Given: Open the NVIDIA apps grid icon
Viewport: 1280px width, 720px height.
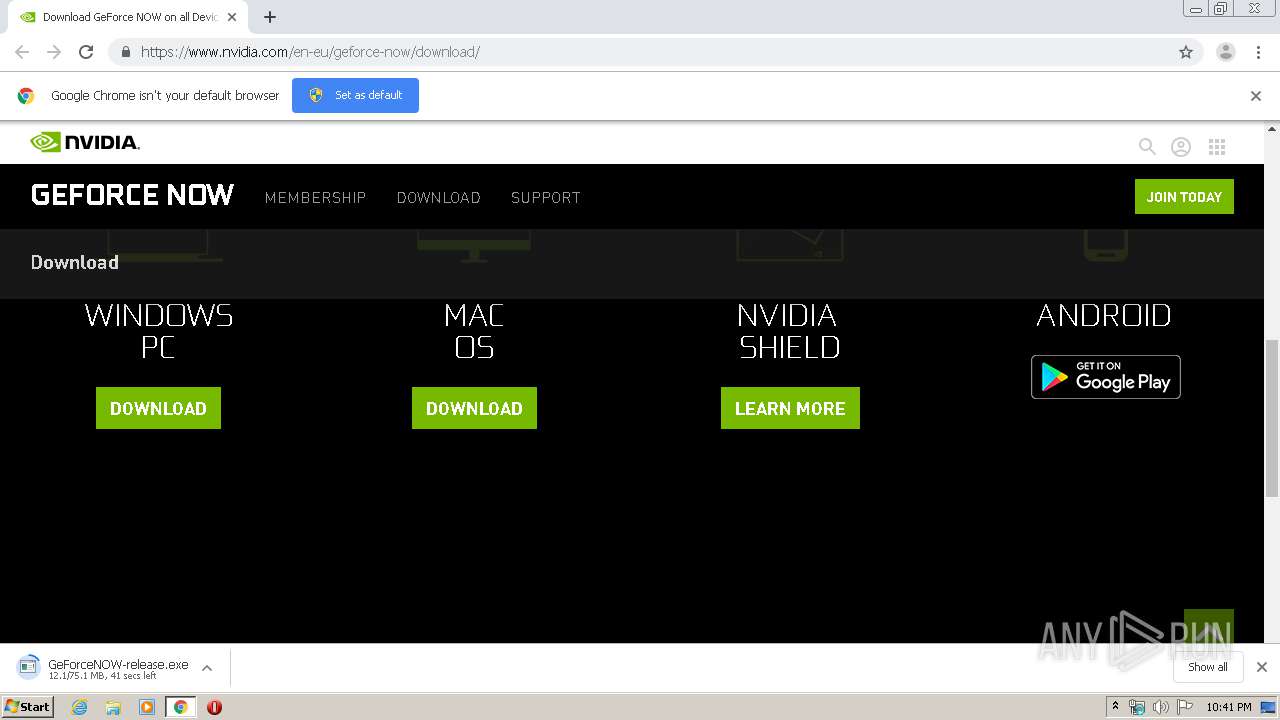Looking at the screenshot, I should tap(1217, 147).
